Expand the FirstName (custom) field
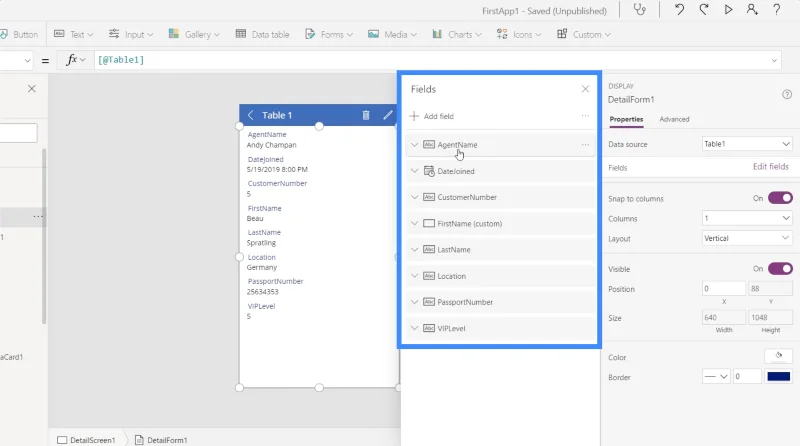This screenshot has width=800, height=446. coord(414,224)
